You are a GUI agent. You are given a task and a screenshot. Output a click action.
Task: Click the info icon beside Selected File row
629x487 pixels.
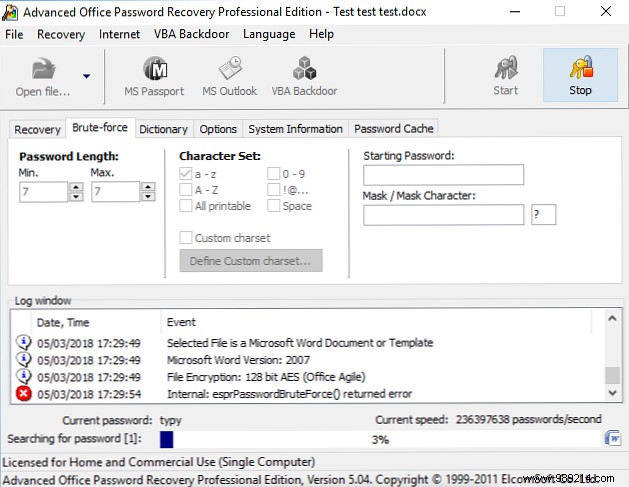(x=23, y=342)
